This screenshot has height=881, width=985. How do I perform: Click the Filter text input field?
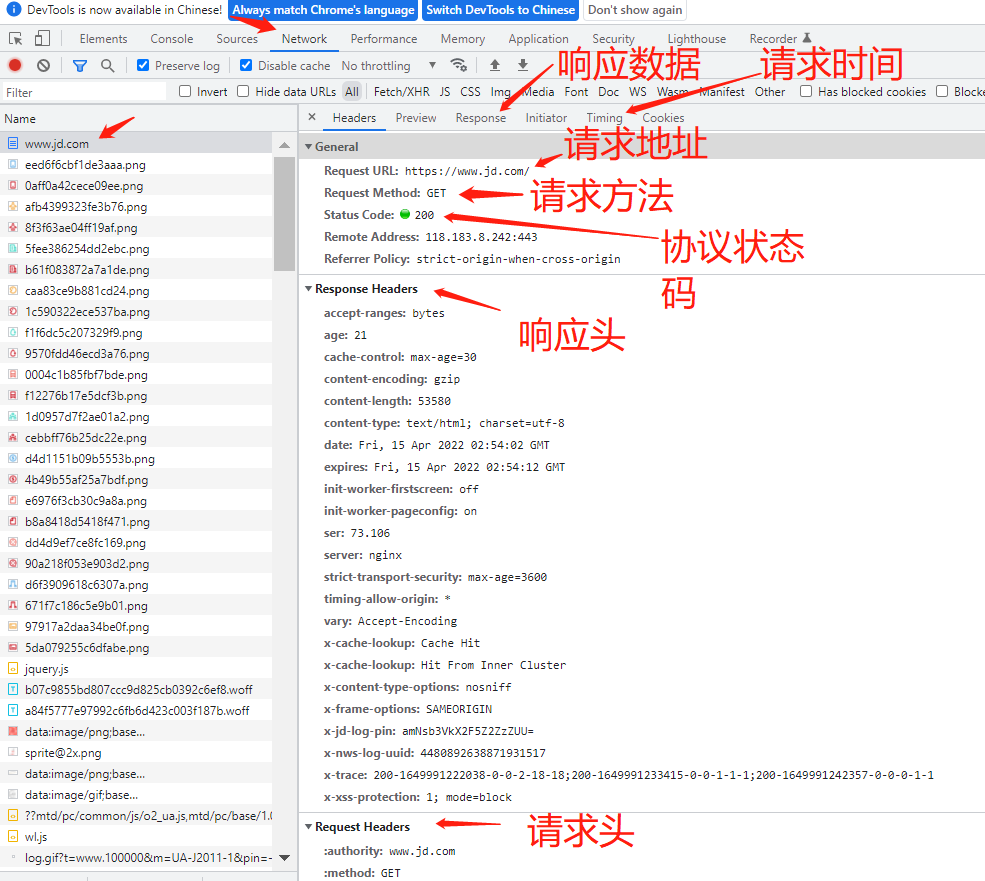[85, 92]
